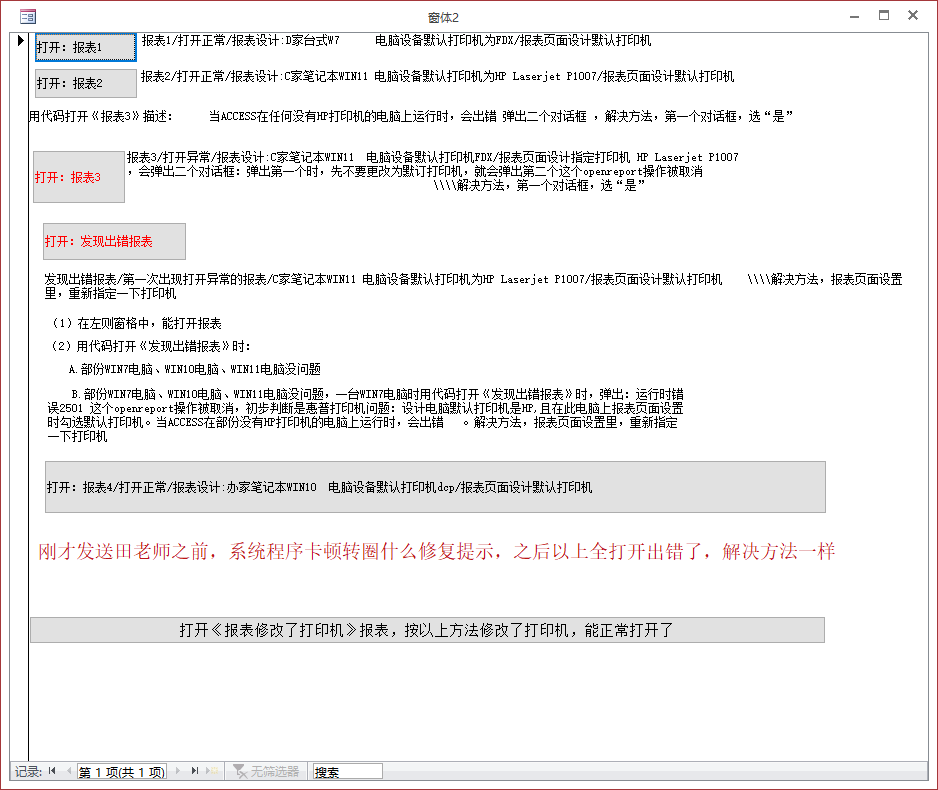This screenshot has height=790, width=938.
Task: Click the record selector arrow beside 报表1
Action: click(20, 40)
